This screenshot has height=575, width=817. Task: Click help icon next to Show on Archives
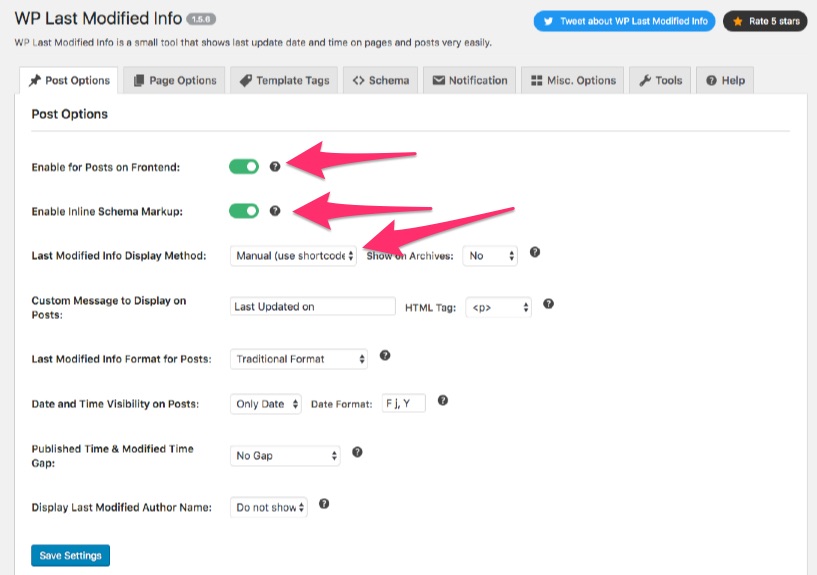pyautogui.click(x=535, y=252)
